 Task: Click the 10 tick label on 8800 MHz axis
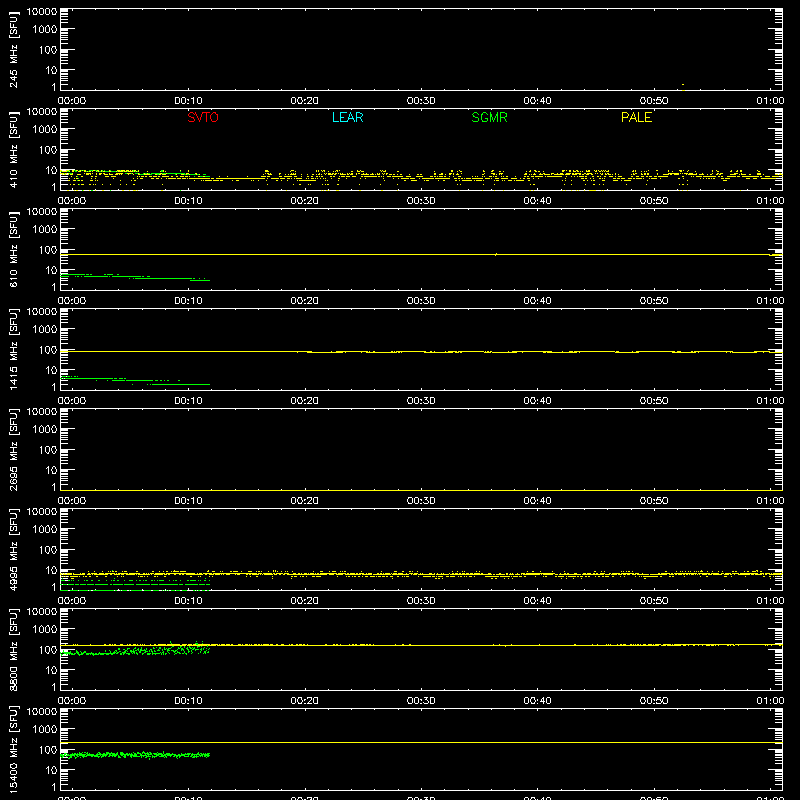(52, 670)
